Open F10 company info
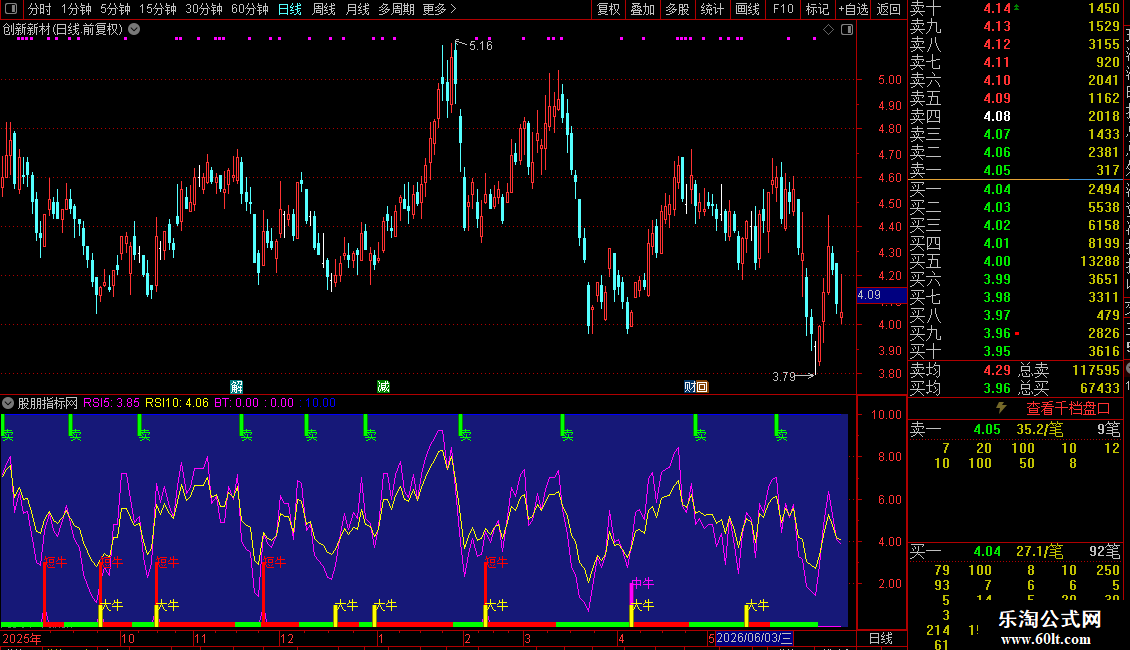This screenshot has width=1130, height=650. [x=783, y=9]
